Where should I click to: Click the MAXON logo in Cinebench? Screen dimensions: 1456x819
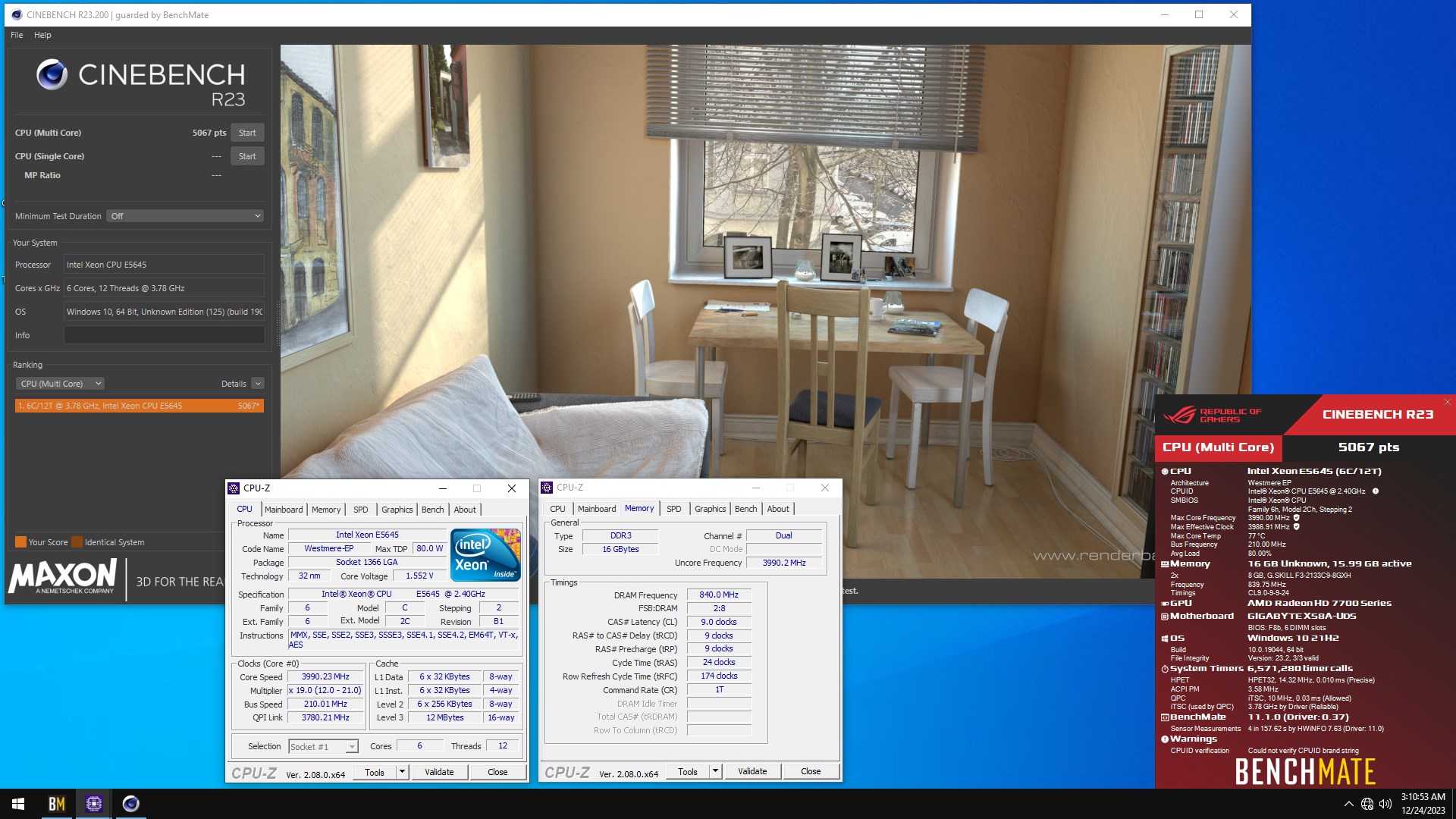62,577
